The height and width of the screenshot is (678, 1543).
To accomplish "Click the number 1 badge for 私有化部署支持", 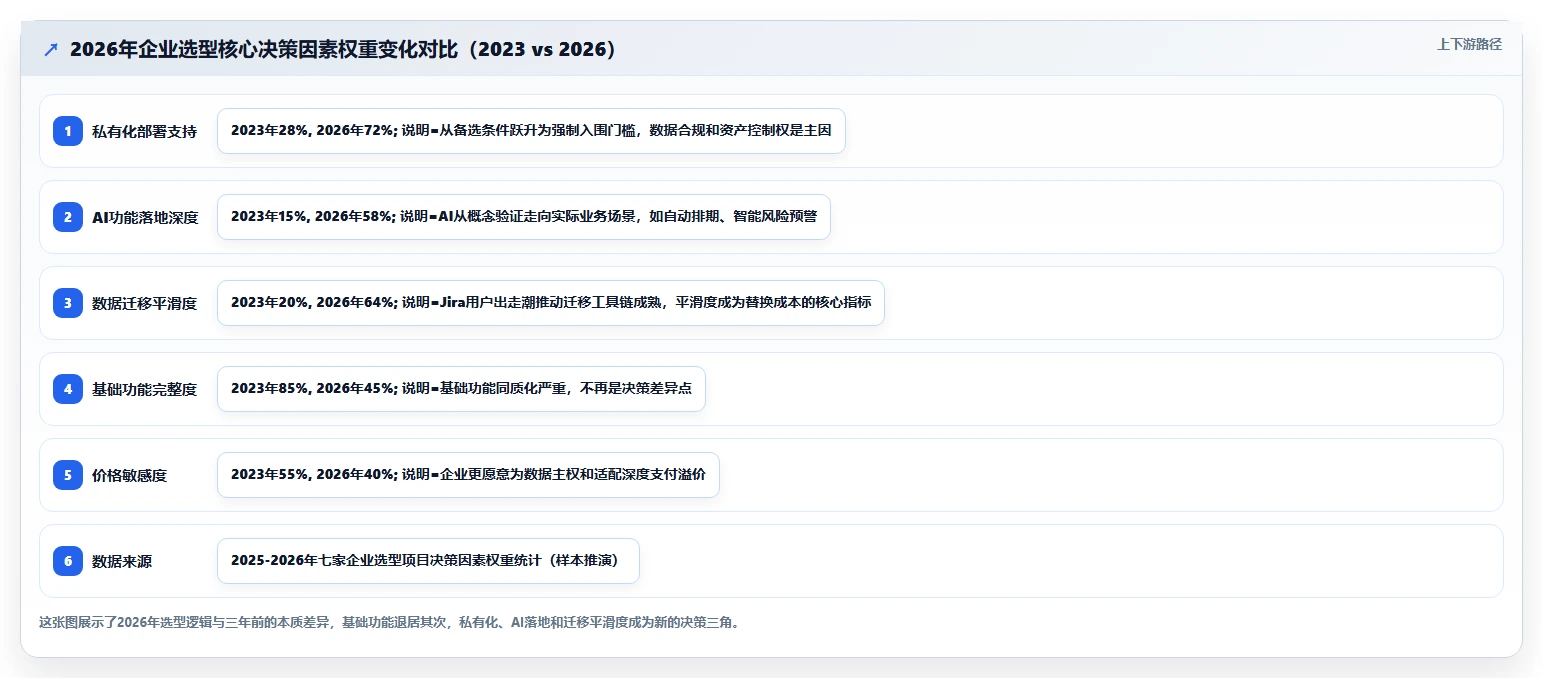I will pos(68,131).
